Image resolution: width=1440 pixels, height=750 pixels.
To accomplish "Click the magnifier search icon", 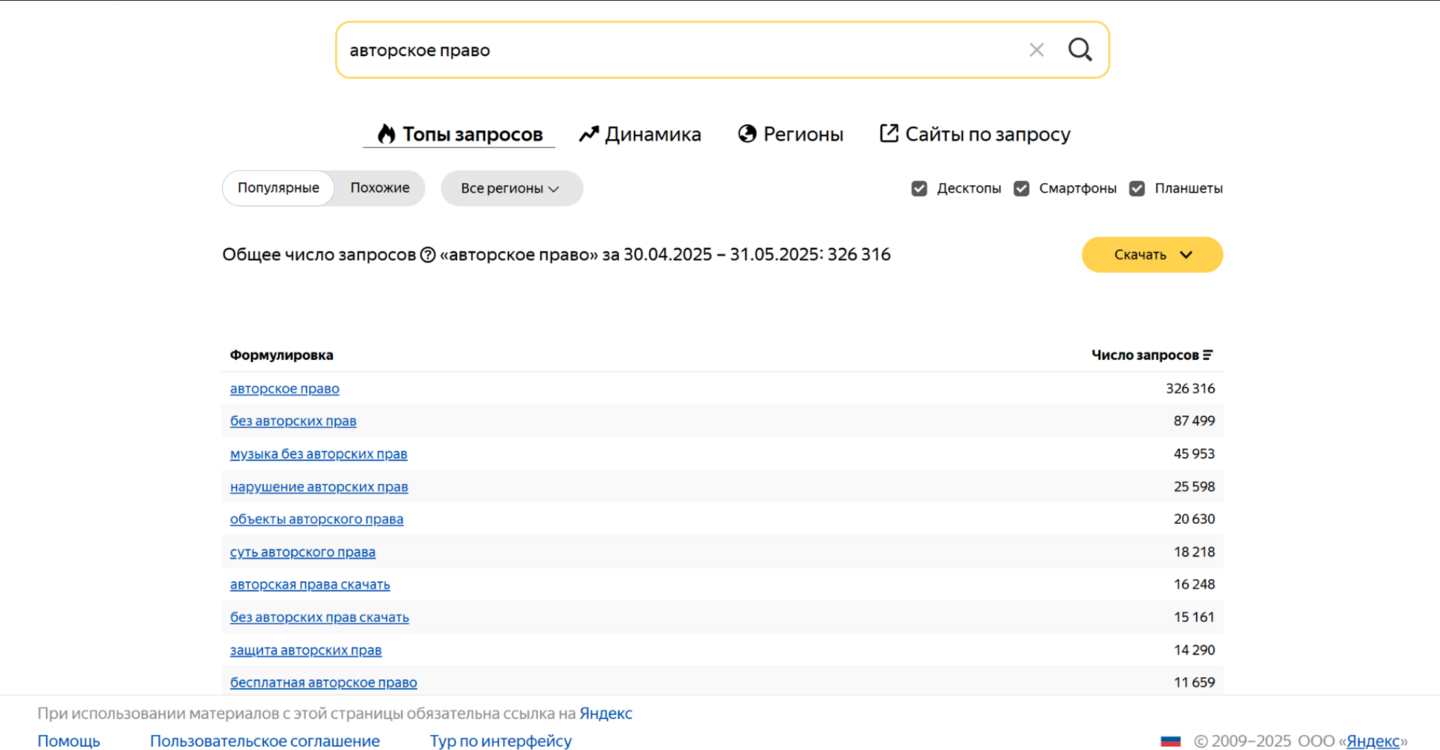I will coord(1080,50).
